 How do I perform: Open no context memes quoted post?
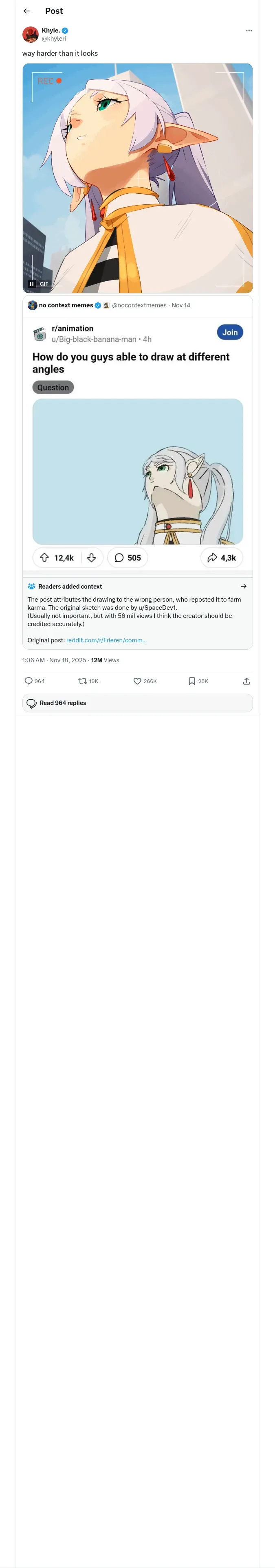tap(66, 306)
